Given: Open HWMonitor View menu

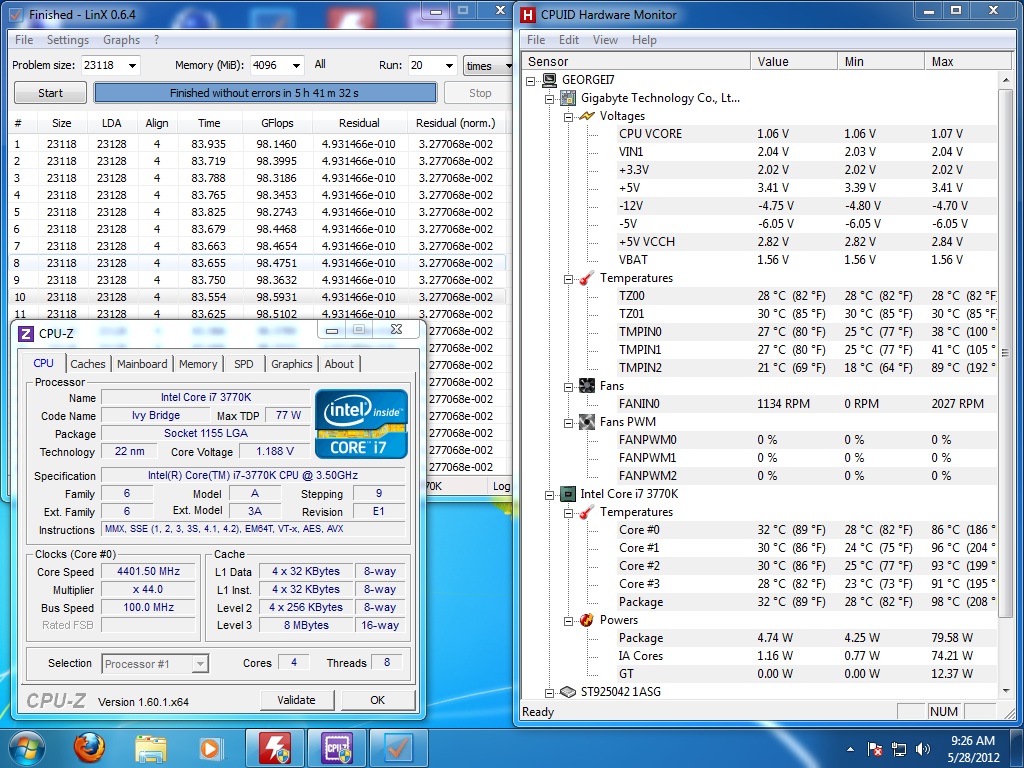Looking at the screenshot, I should pyautogui.click(x=605, y=40).
